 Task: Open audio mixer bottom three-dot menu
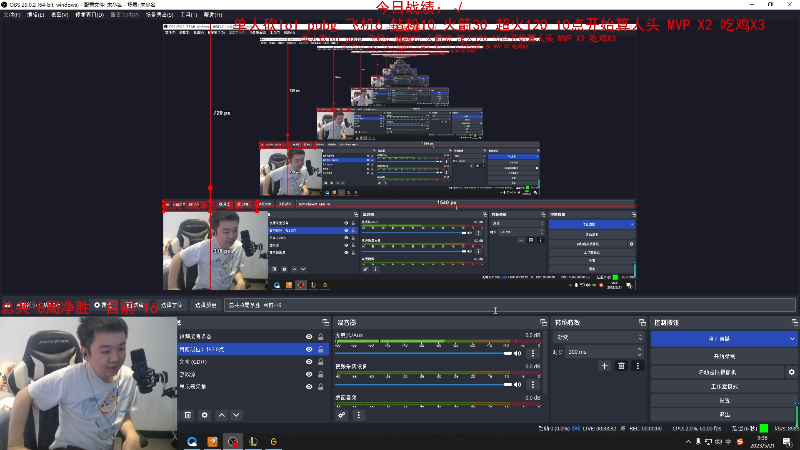click(x=359, y=415)
